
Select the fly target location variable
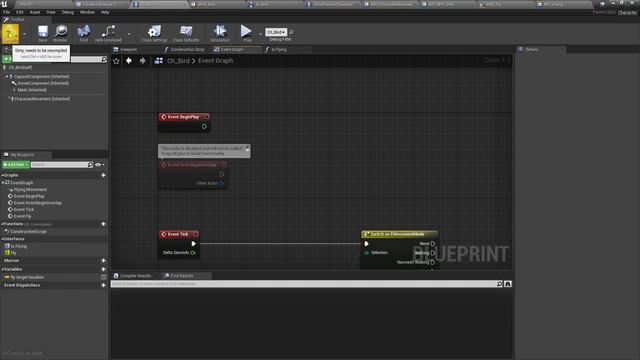coord(27,277)
